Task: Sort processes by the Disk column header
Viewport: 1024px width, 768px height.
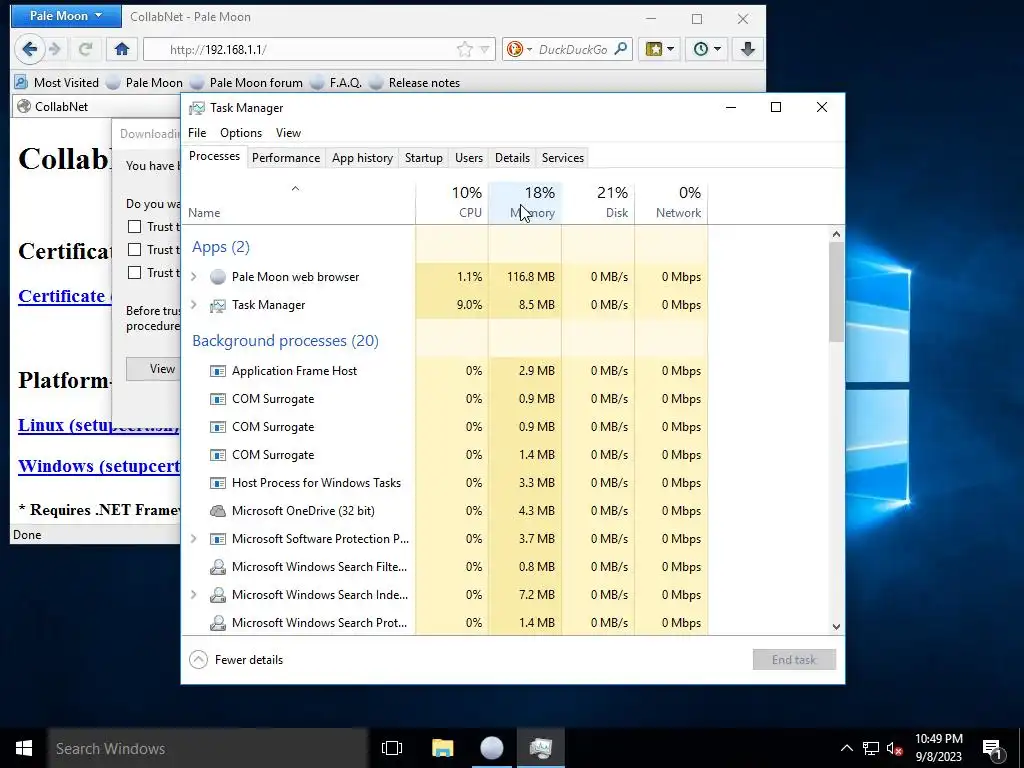Action: click(598, 202)
